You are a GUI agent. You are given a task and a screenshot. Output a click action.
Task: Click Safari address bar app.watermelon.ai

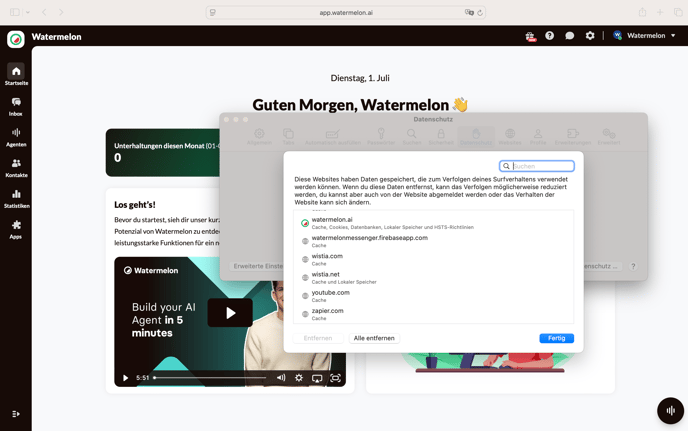coord(346,13)
